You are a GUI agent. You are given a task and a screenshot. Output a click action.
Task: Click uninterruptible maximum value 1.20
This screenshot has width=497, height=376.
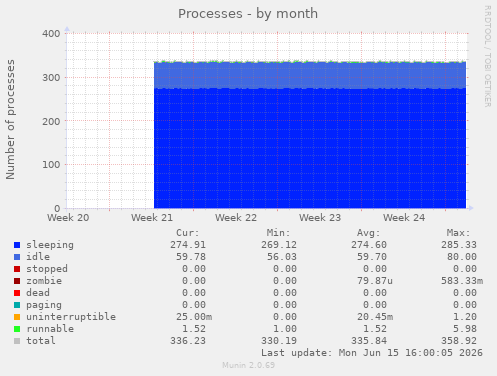(465, 317)
